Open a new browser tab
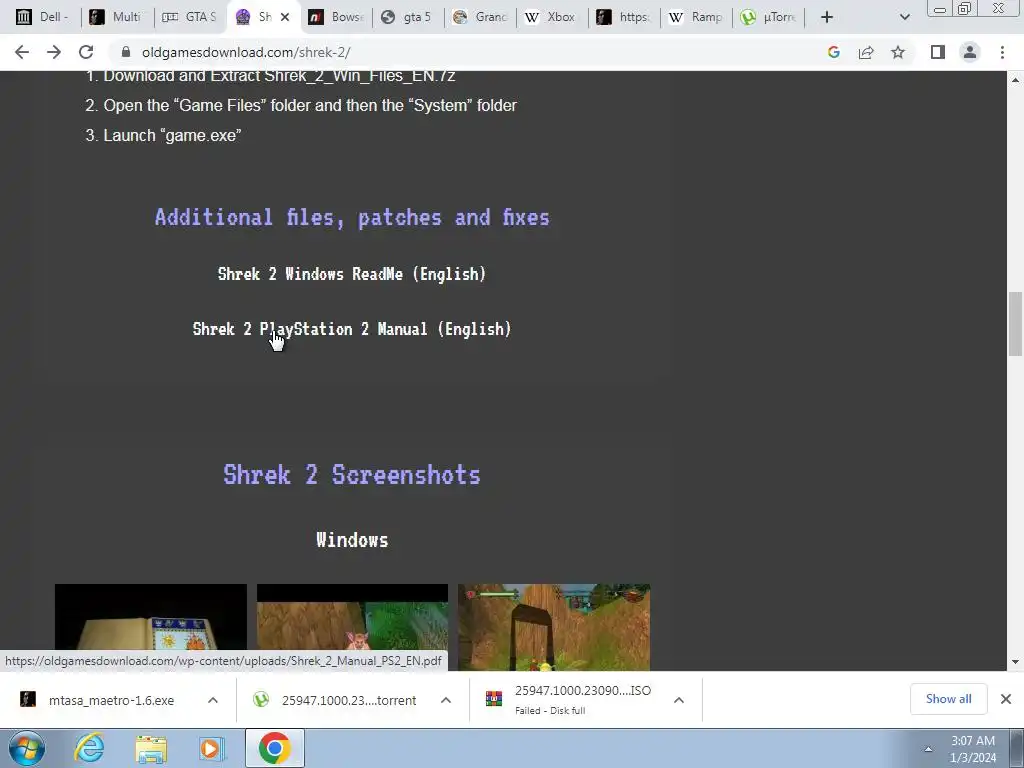Screen dimensions: 1024x768 [x=827, y=17]
